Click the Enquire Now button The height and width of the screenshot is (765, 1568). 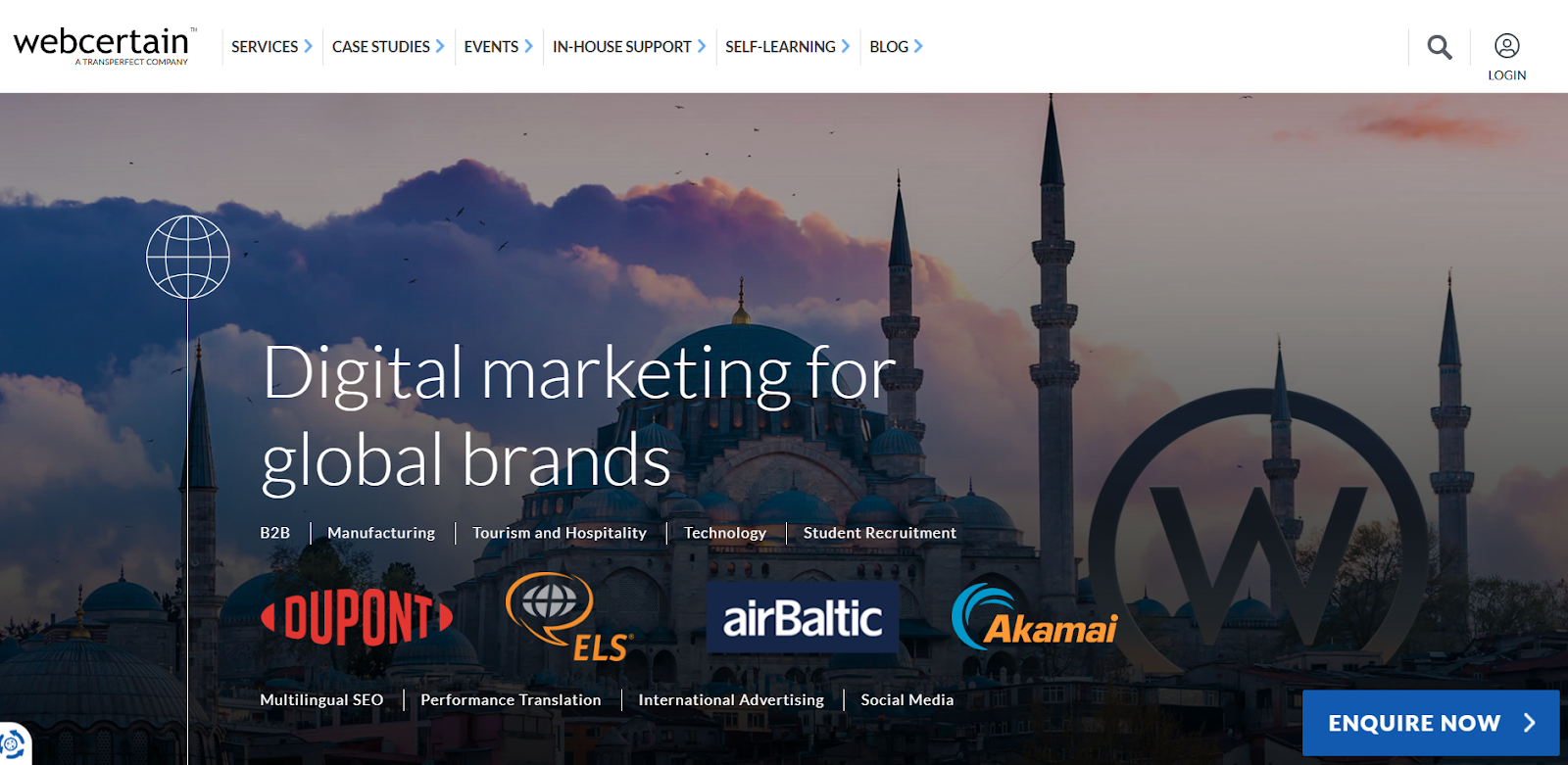1431,723
